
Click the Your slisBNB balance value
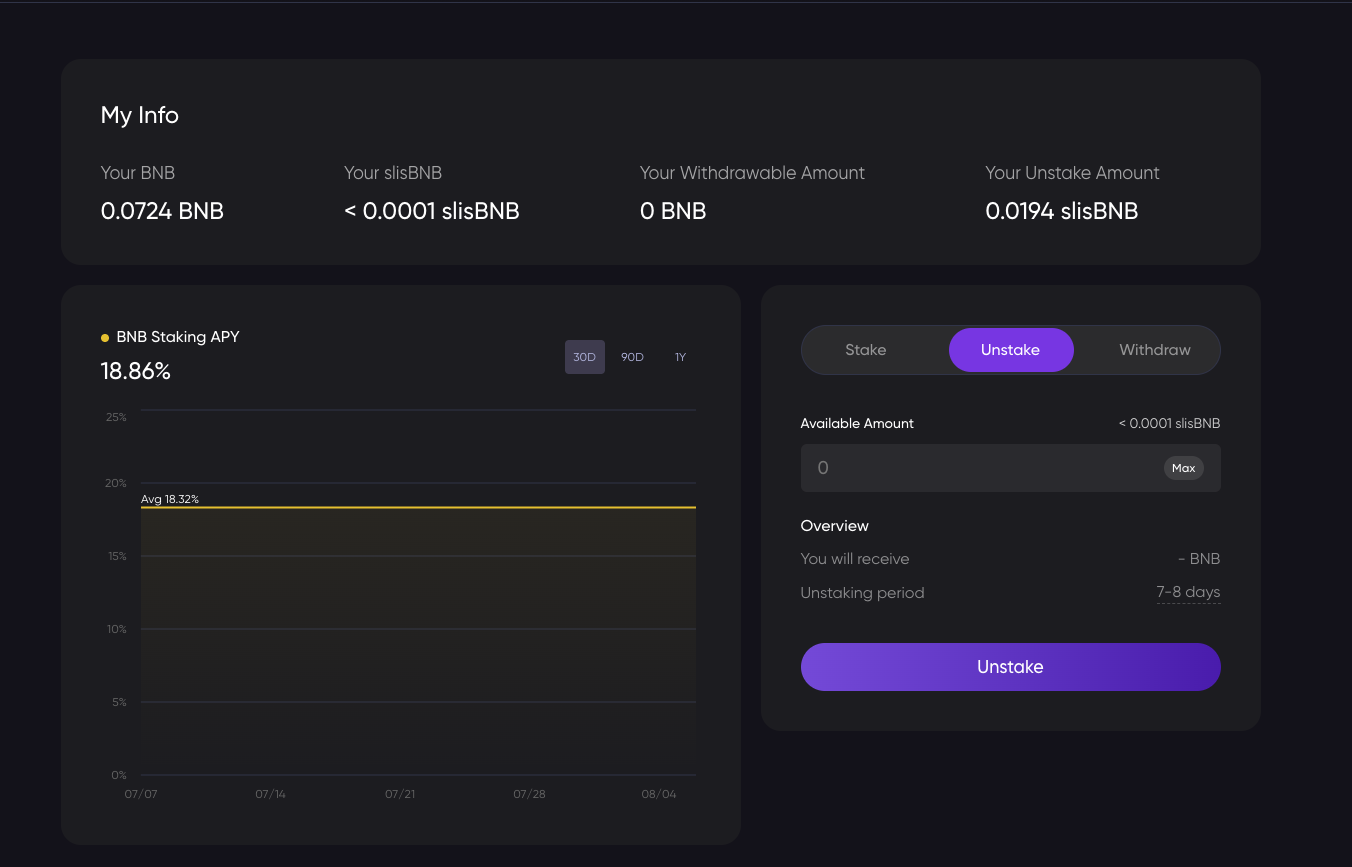pos(431,211)
